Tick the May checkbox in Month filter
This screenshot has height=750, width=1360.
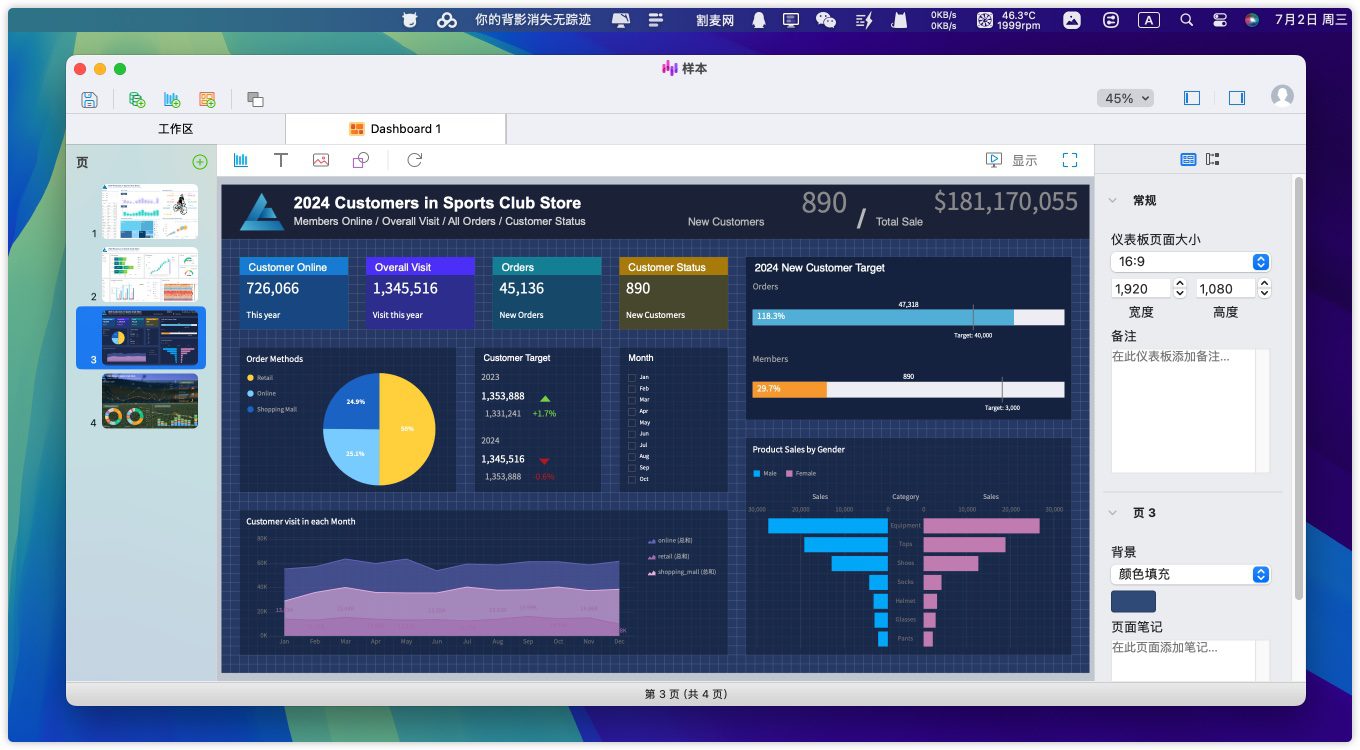pos(632,423)
